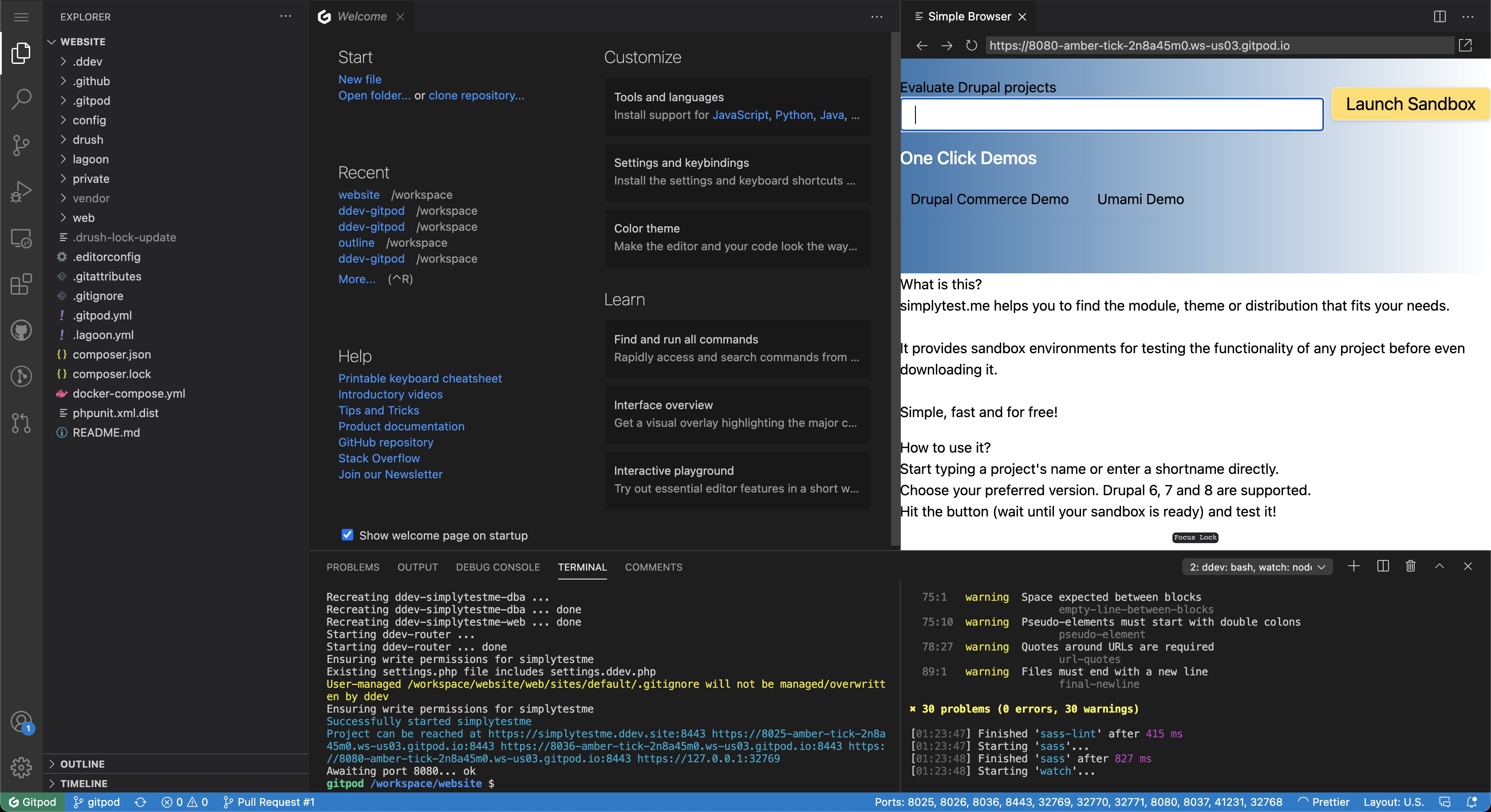Click the Kill Terminal trash icon

click(x=1411, y=566)
